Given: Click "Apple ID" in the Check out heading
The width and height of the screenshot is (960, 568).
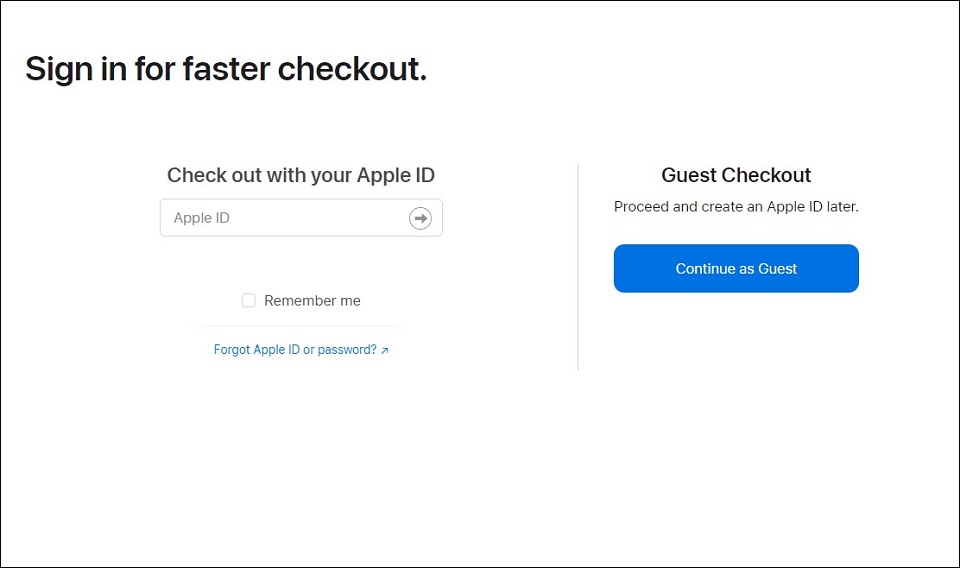Looking at the screenshot, I should pyautogui.click(x=396, y=175).
